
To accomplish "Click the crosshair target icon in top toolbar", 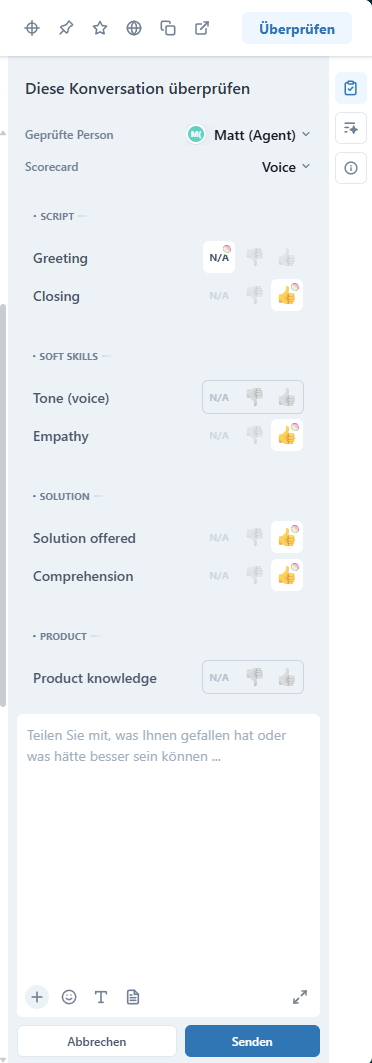I will (x=32, y=28).
